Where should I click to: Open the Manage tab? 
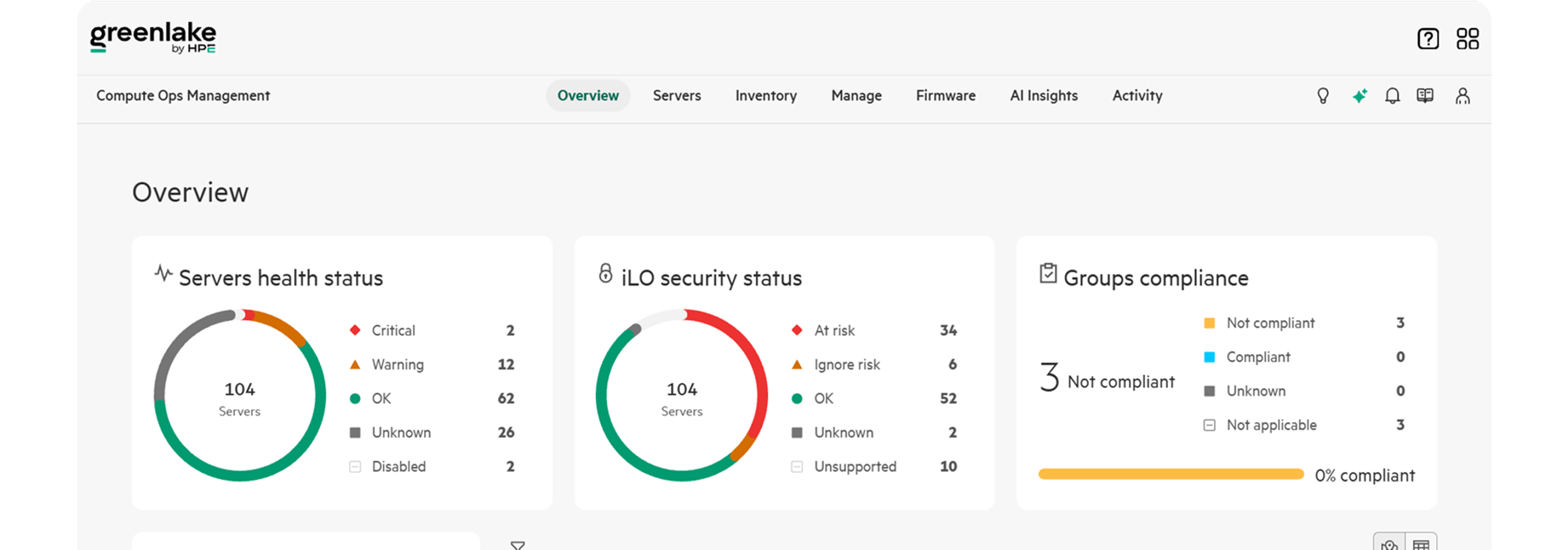pyautogui.click(x=857, y=95)
